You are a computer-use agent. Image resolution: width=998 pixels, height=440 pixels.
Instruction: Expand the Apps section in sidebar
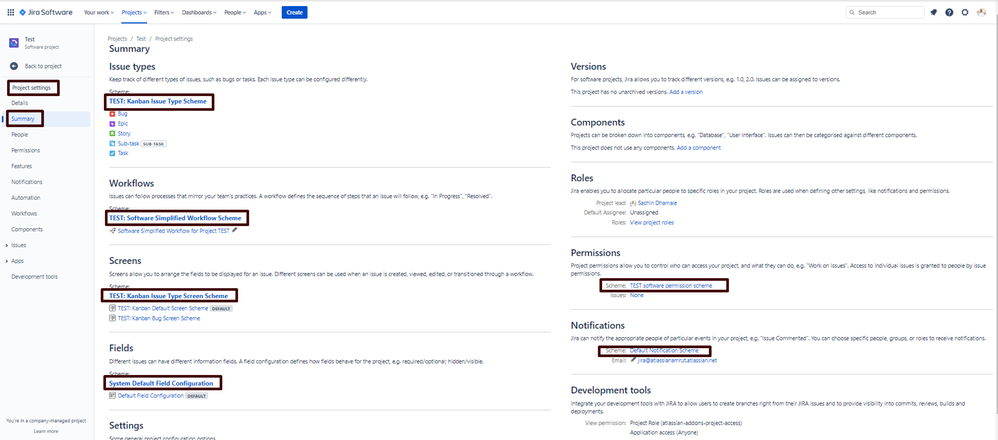pyautogui.click(x=7, y=261)
